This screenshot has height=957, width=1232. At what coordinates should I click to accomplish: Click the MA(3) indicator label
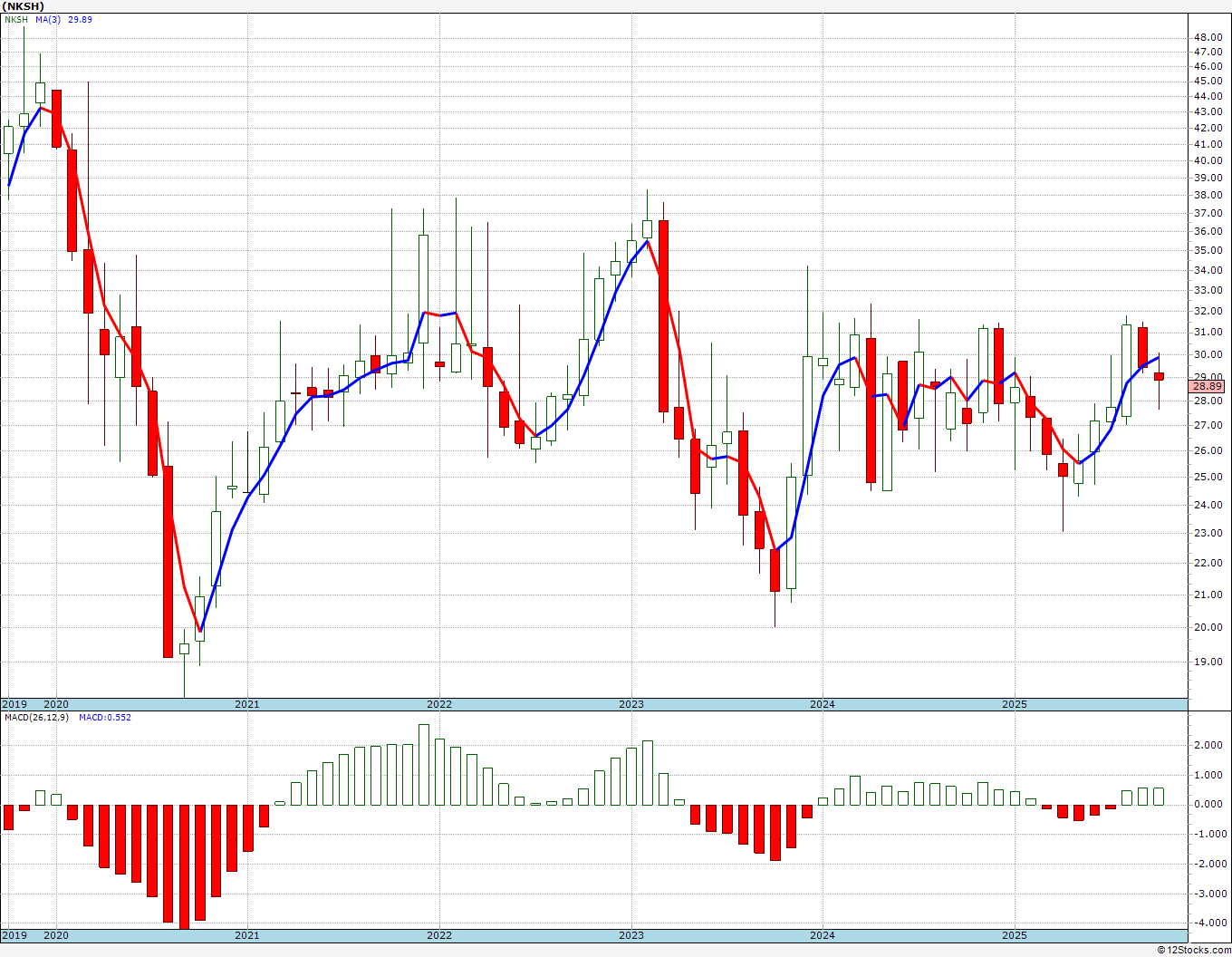[48, 19]
